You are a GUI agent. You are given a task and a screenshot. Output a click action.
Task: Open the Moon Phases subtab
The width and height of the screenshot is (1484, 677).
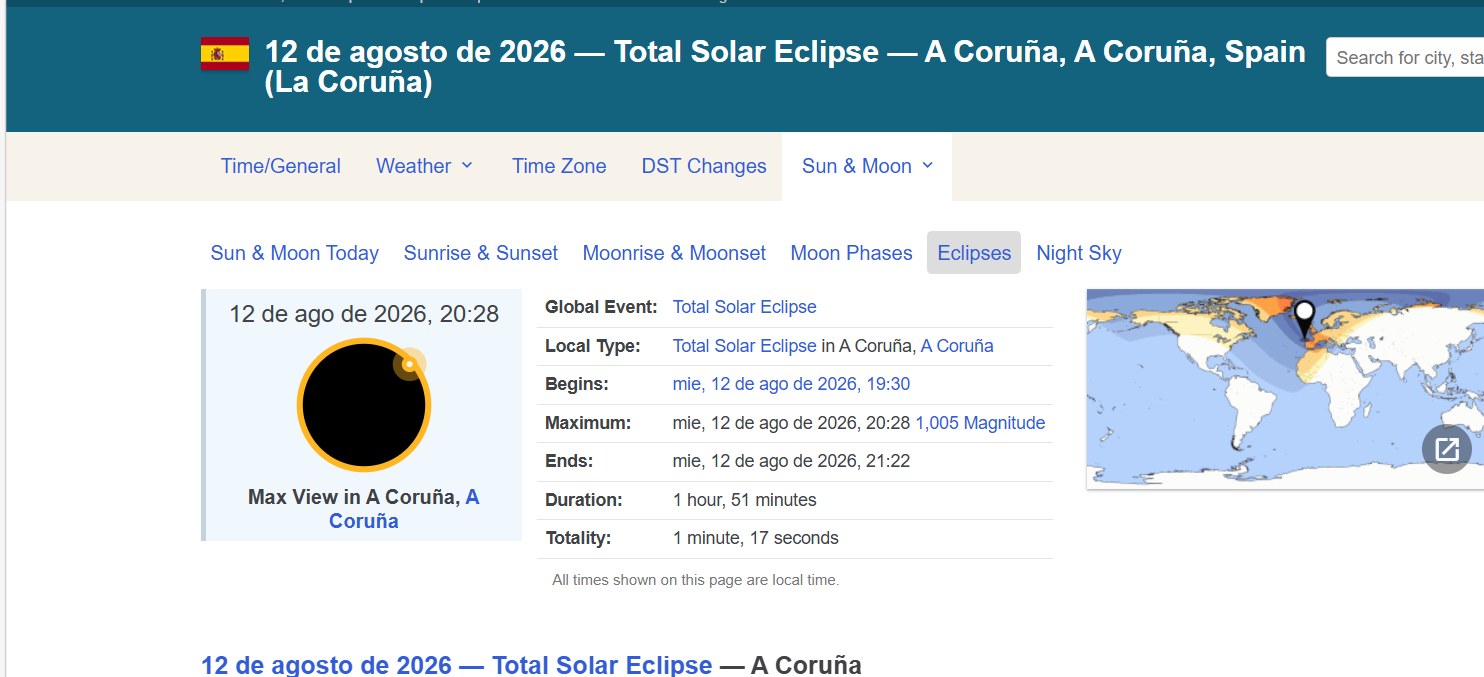[x=851, y=253]
